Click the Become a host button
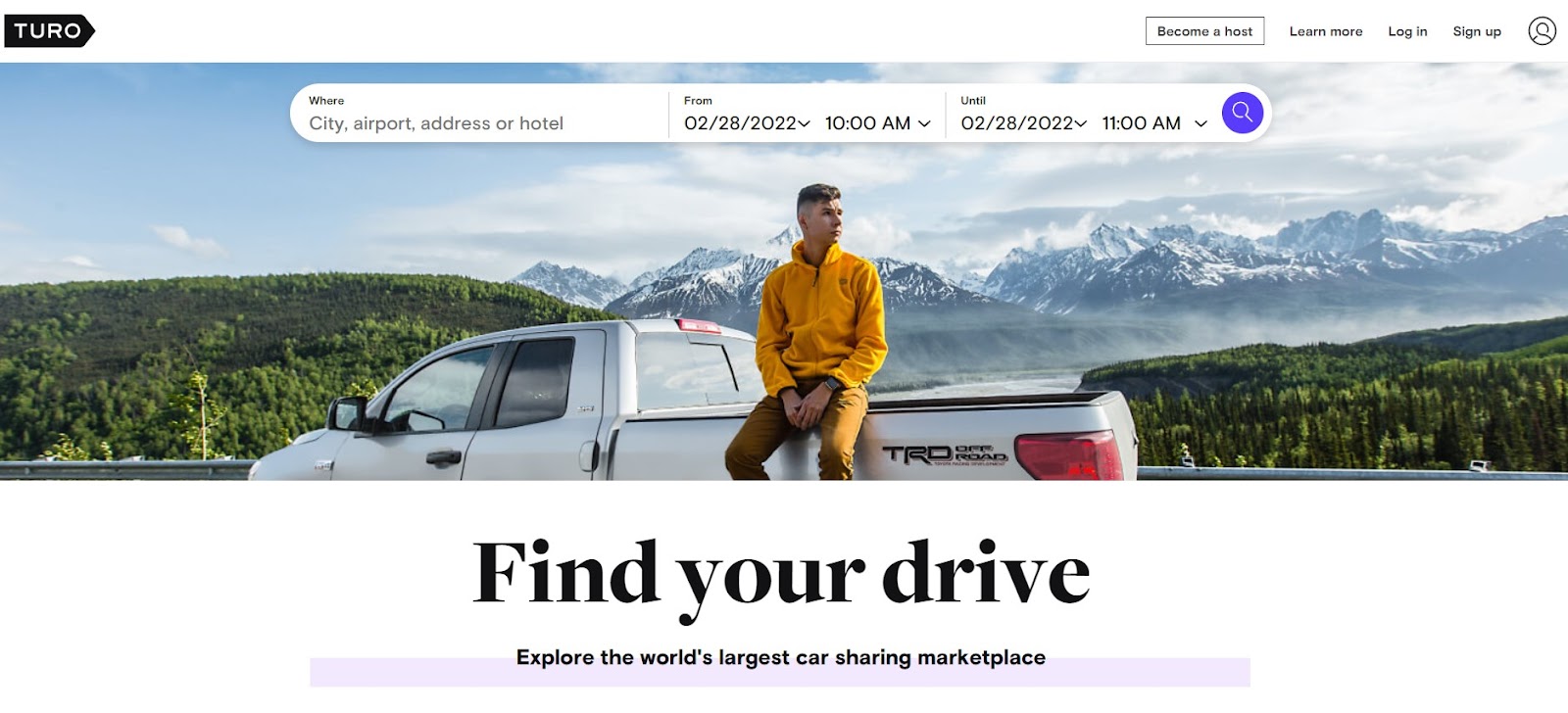Screen dimensions: 1568x713 (1204, 31)
